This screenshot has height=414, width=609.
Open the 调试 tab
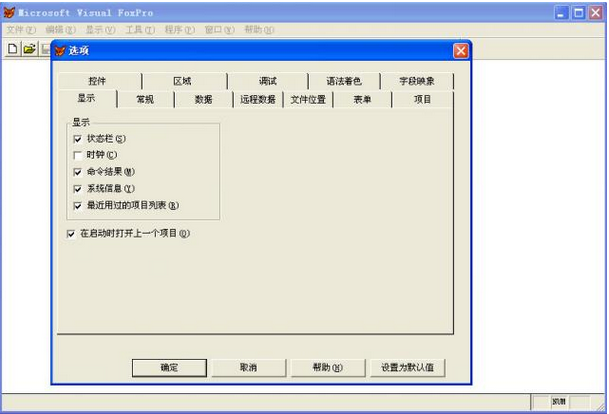click(268, 81)
